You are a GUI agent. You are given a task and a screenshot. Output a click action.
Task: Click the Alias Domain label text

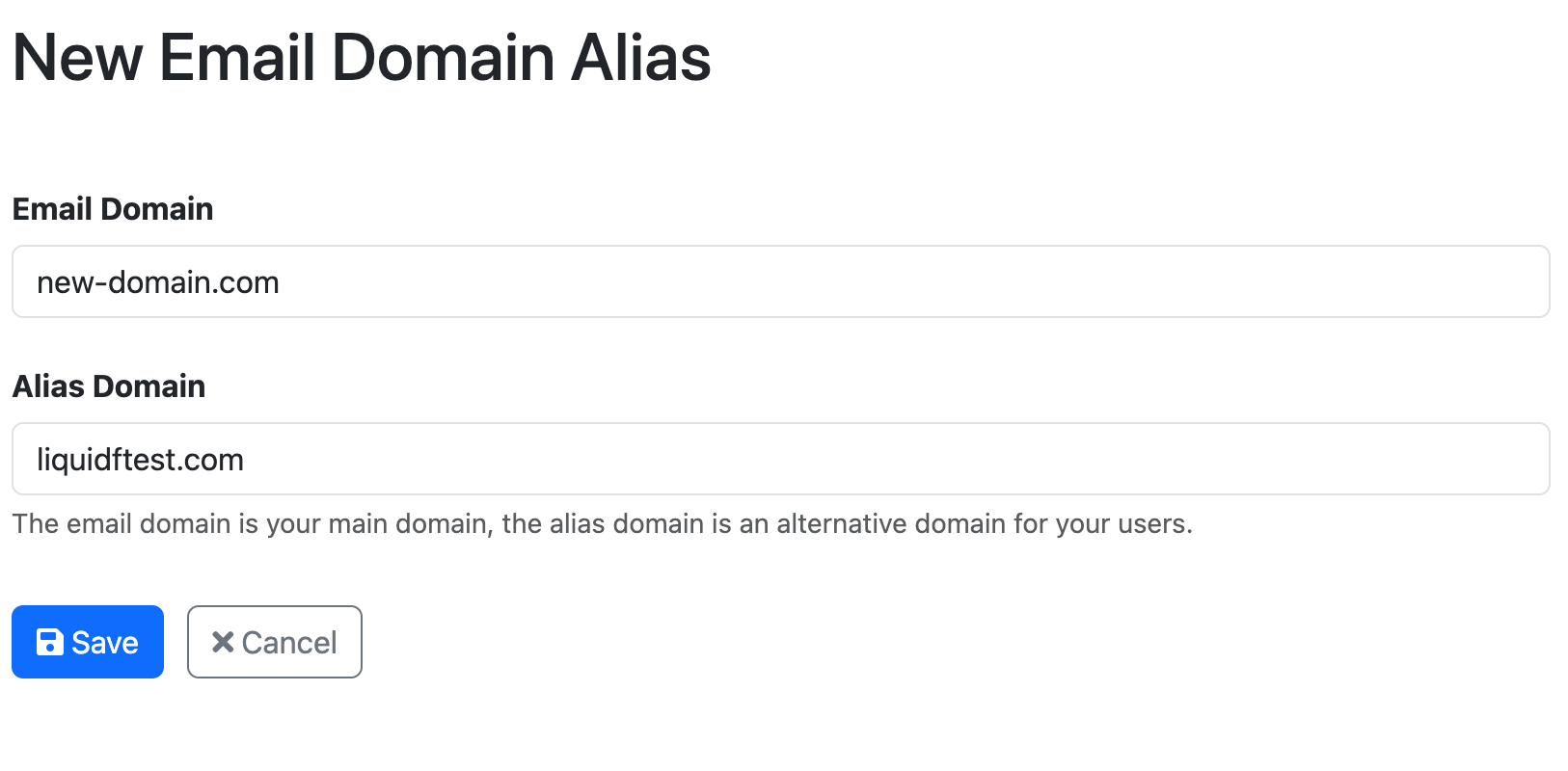[x=108, y=385]
